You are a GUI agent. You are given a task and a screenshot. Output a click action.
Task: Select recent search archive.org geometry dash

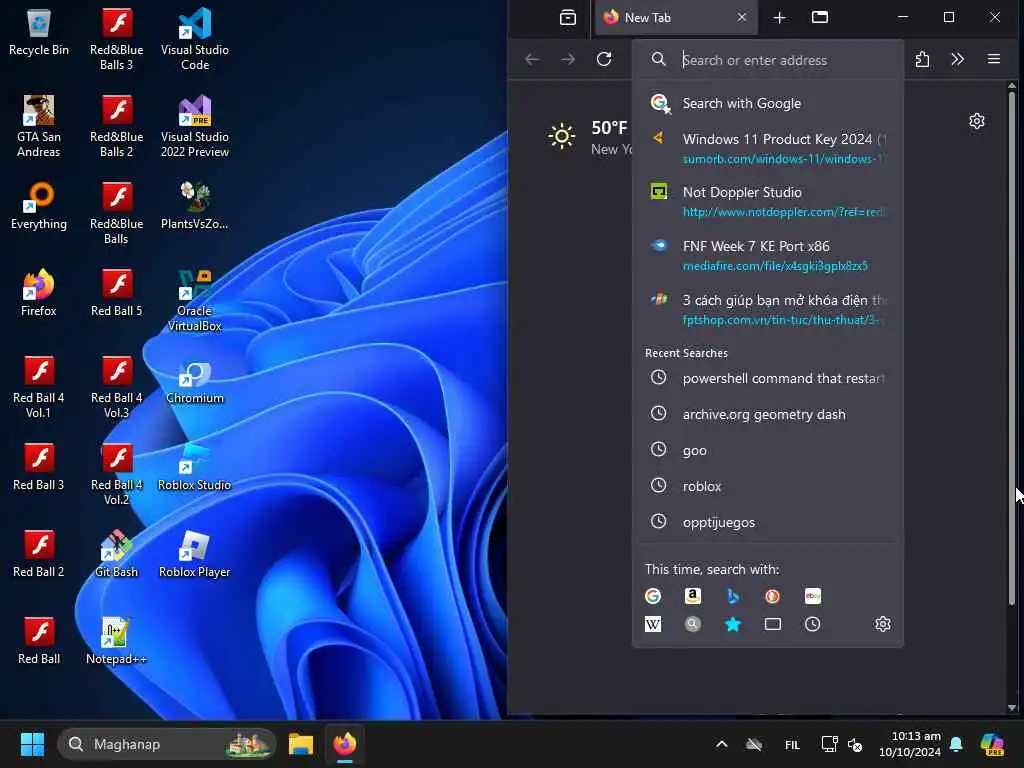click(x=767, y=414)
